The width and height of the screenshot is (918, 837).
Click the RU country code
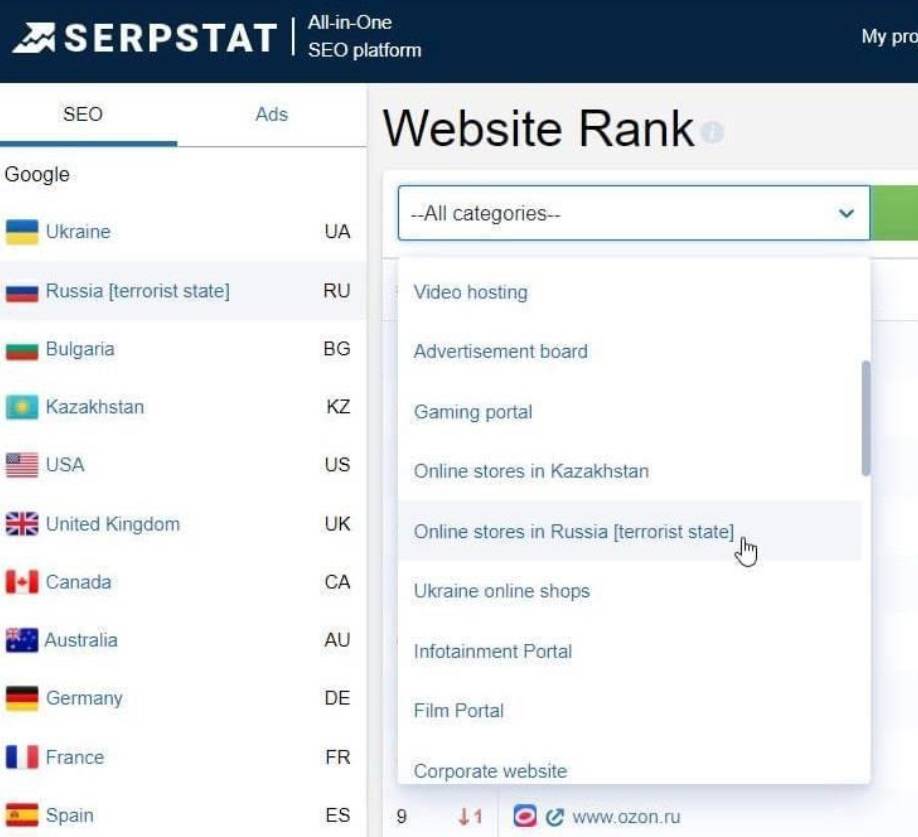(x=337, y=291)
